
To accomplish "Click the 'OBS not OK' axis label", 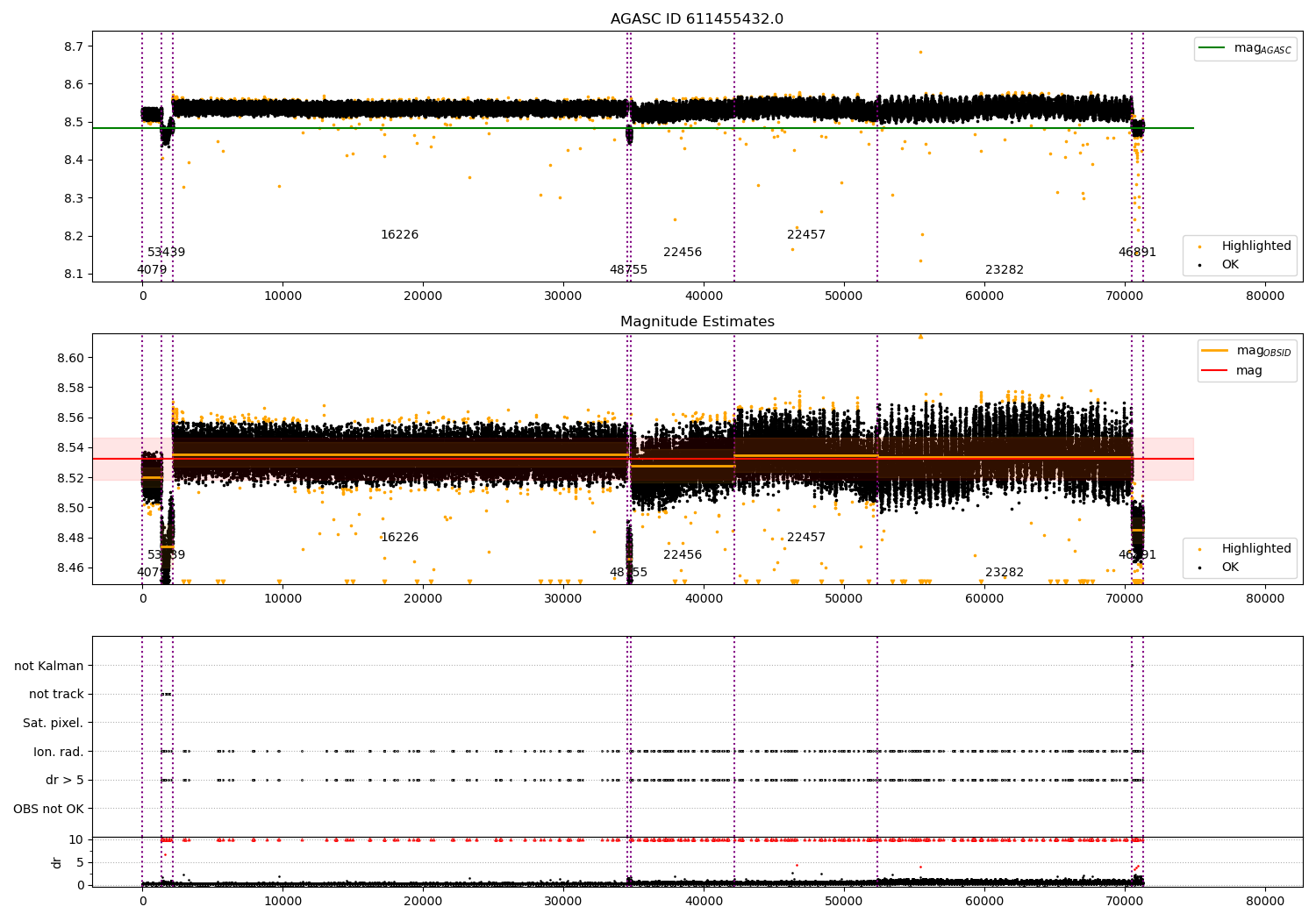I will point(49,809).
